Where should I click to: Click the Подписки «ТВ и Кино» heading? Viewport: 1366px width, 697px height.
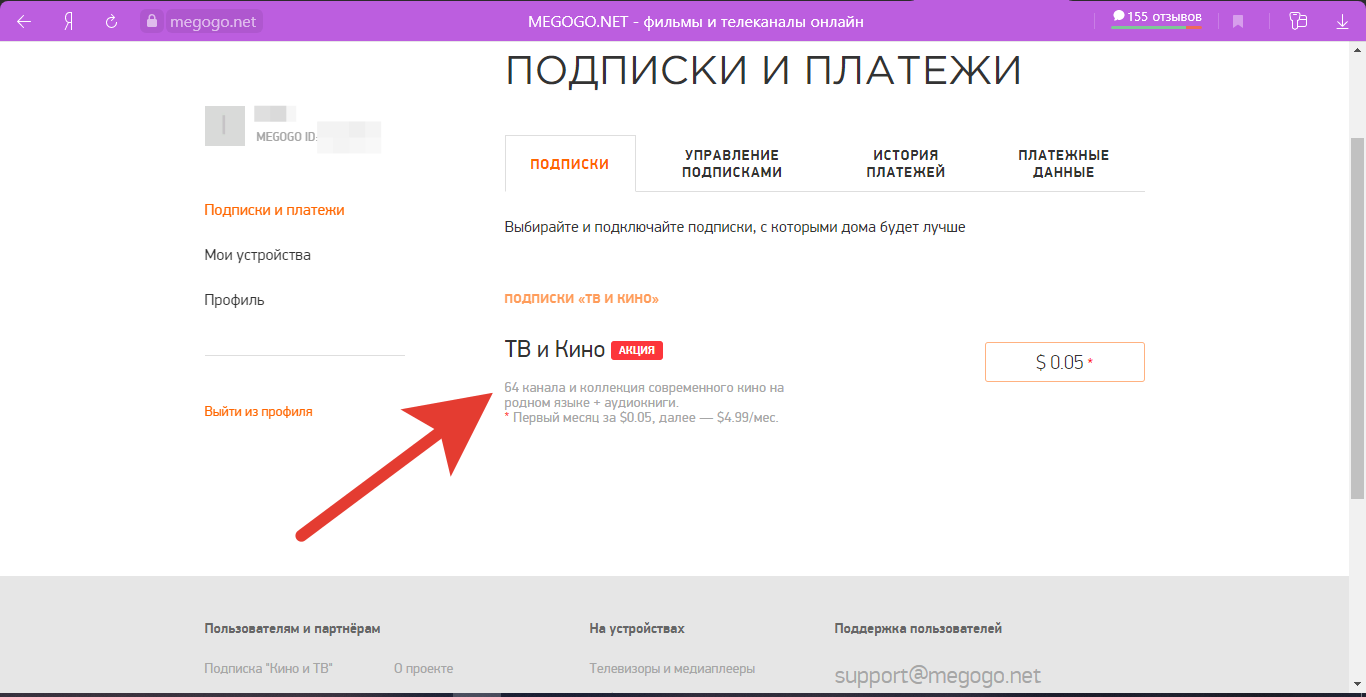click(x=582, y=299)
